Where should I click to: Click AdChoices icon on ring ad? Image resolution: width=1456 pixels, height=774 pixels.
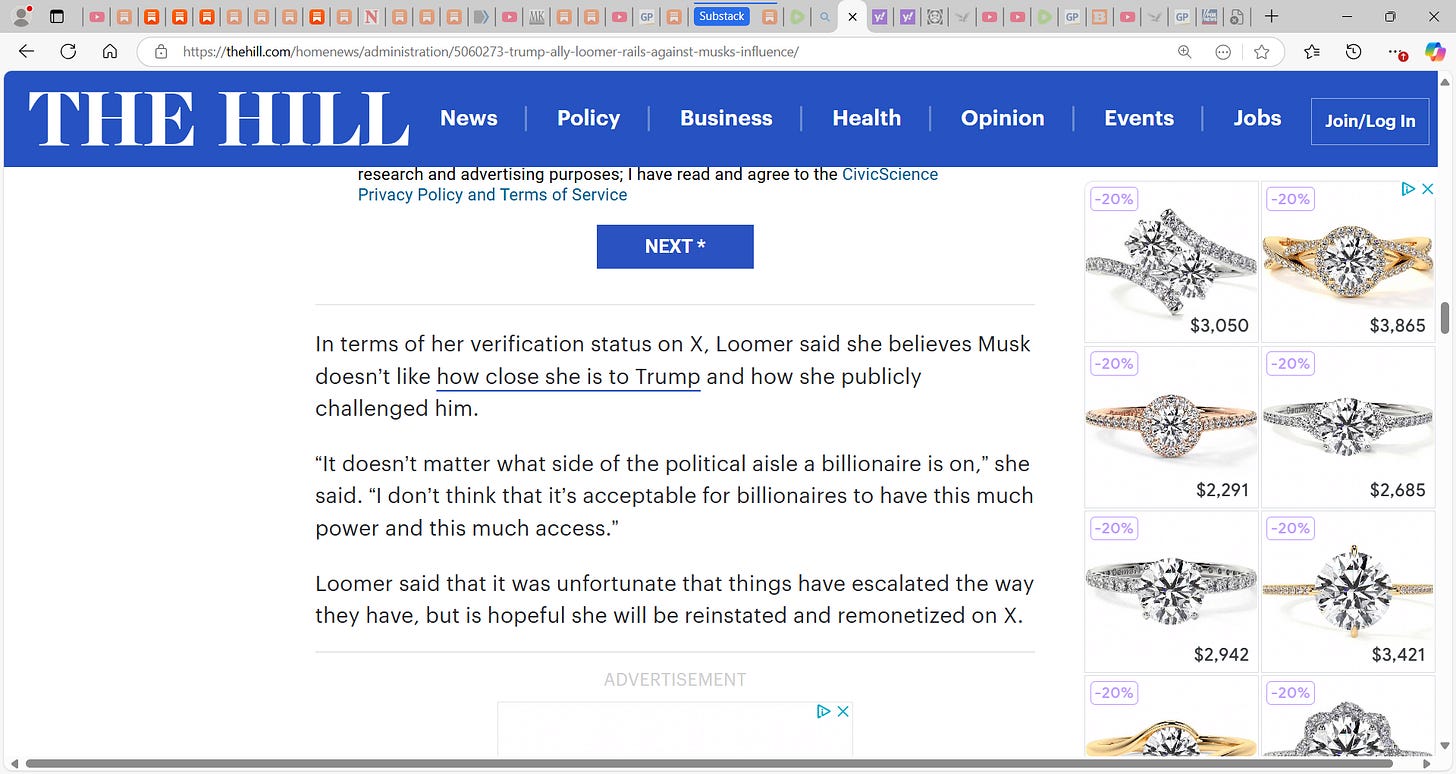coord(1408,188)
